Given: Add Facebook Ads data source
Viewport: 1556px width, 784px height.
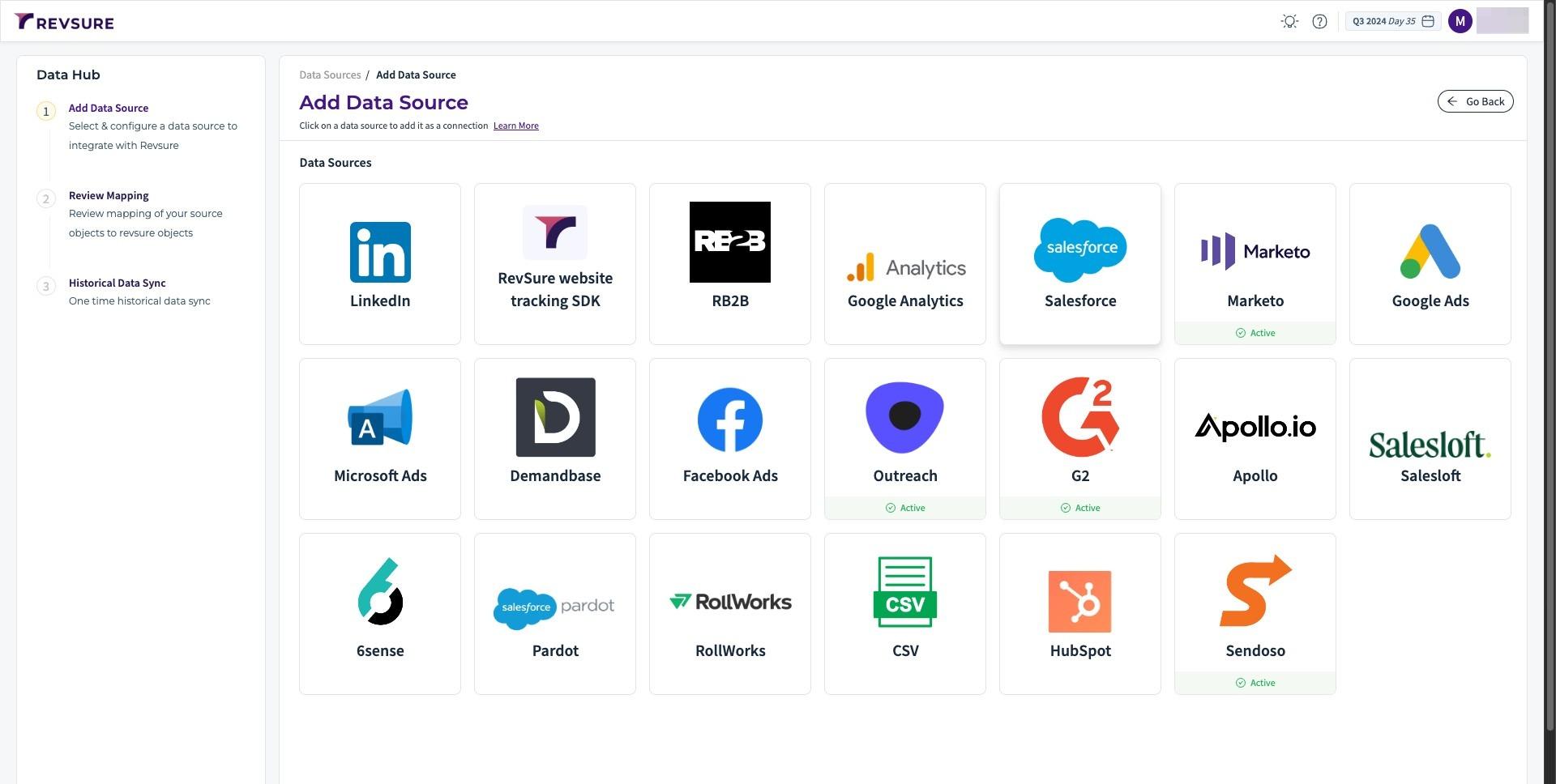Looking at the screenshot, I should (730, 439).
